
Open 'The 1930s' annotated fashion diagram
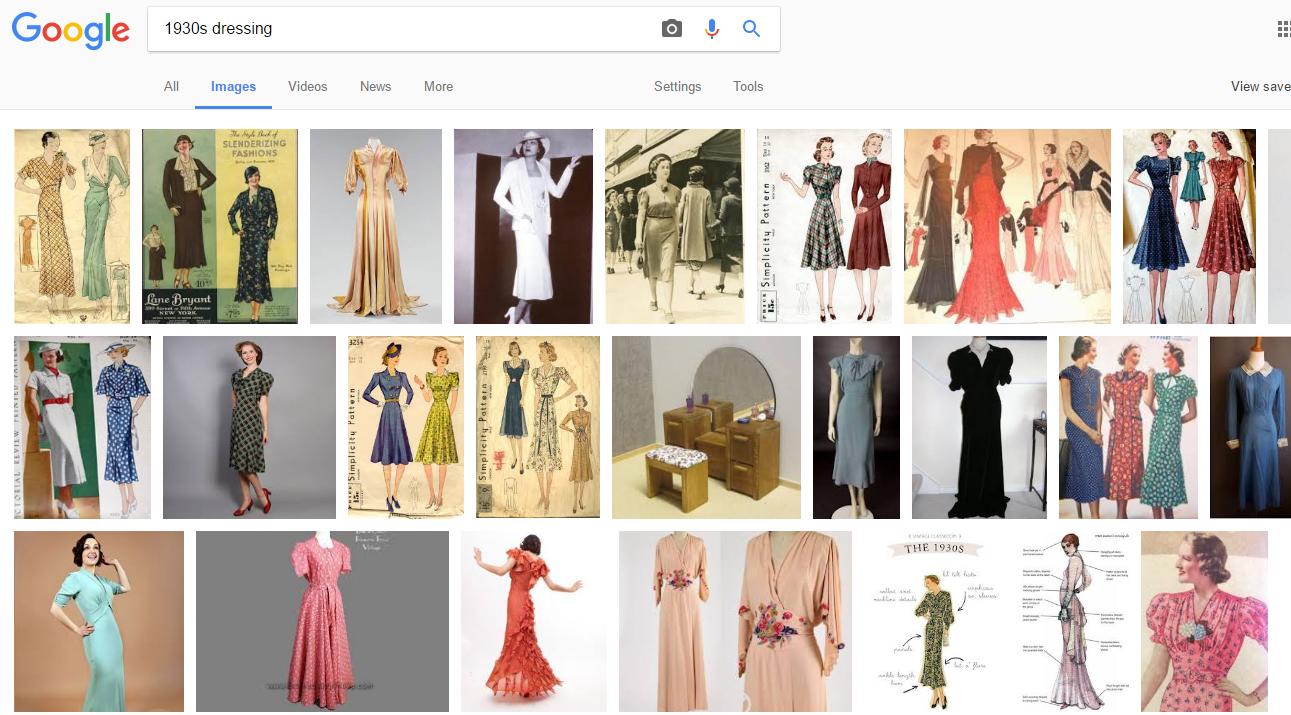[x=936, y=622]
